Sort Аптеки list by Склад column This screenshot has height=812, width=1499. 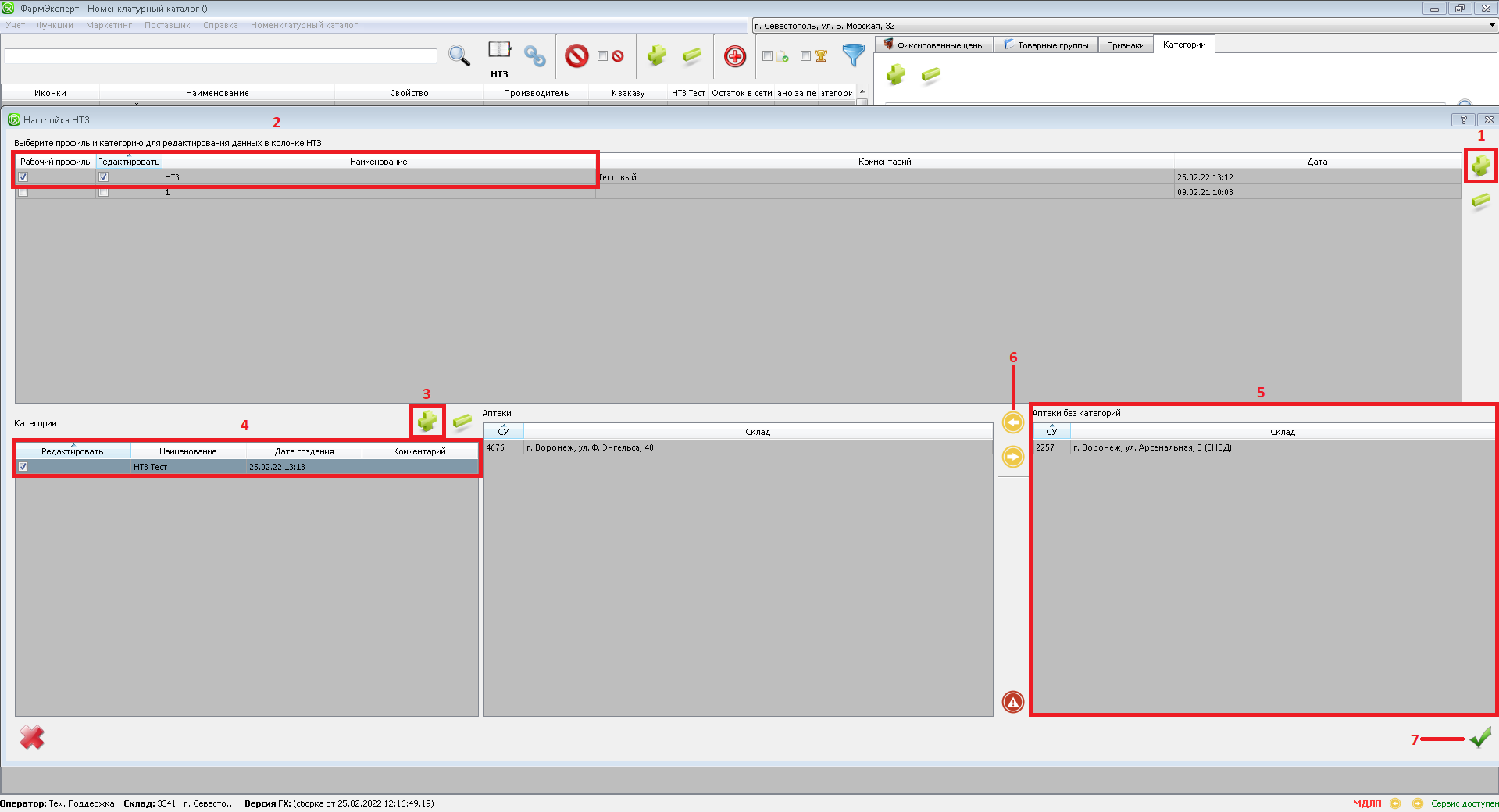click(x=757, y=432)
